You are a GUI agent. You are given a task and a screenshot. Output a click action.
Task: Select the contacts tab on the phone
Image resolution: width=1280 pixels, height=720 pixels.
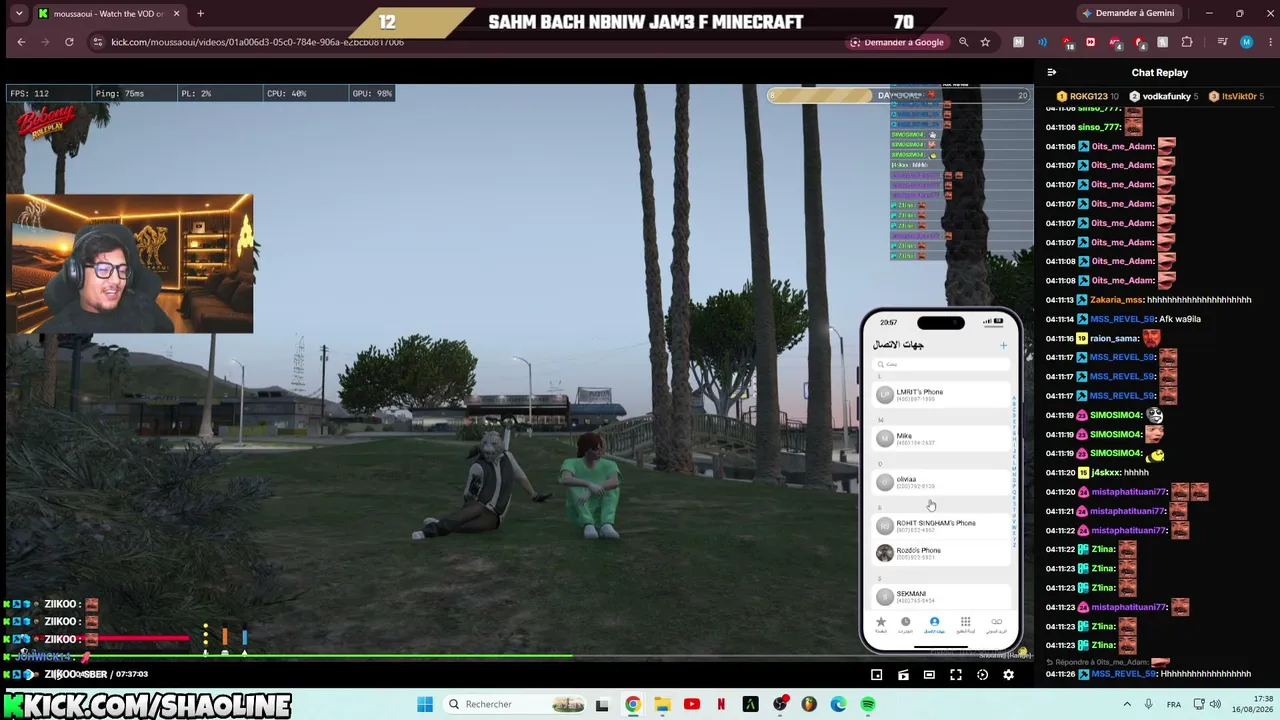(934, 624)
